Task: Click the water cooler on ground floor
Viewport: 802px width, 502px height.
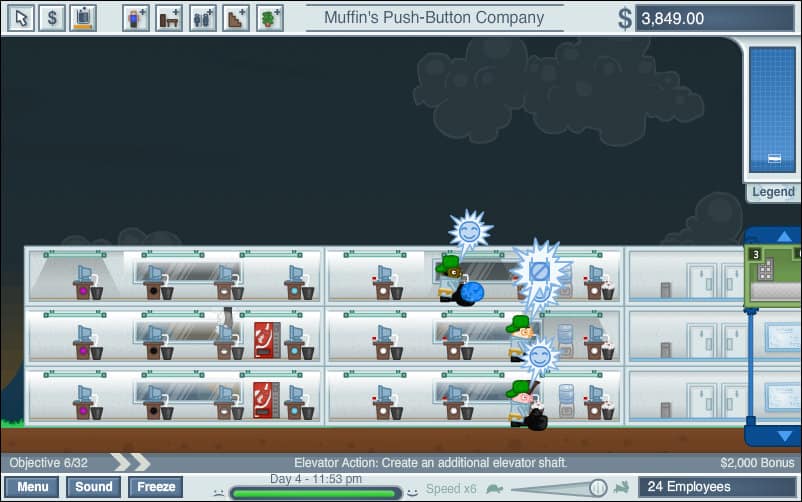Action: point(566,401)
